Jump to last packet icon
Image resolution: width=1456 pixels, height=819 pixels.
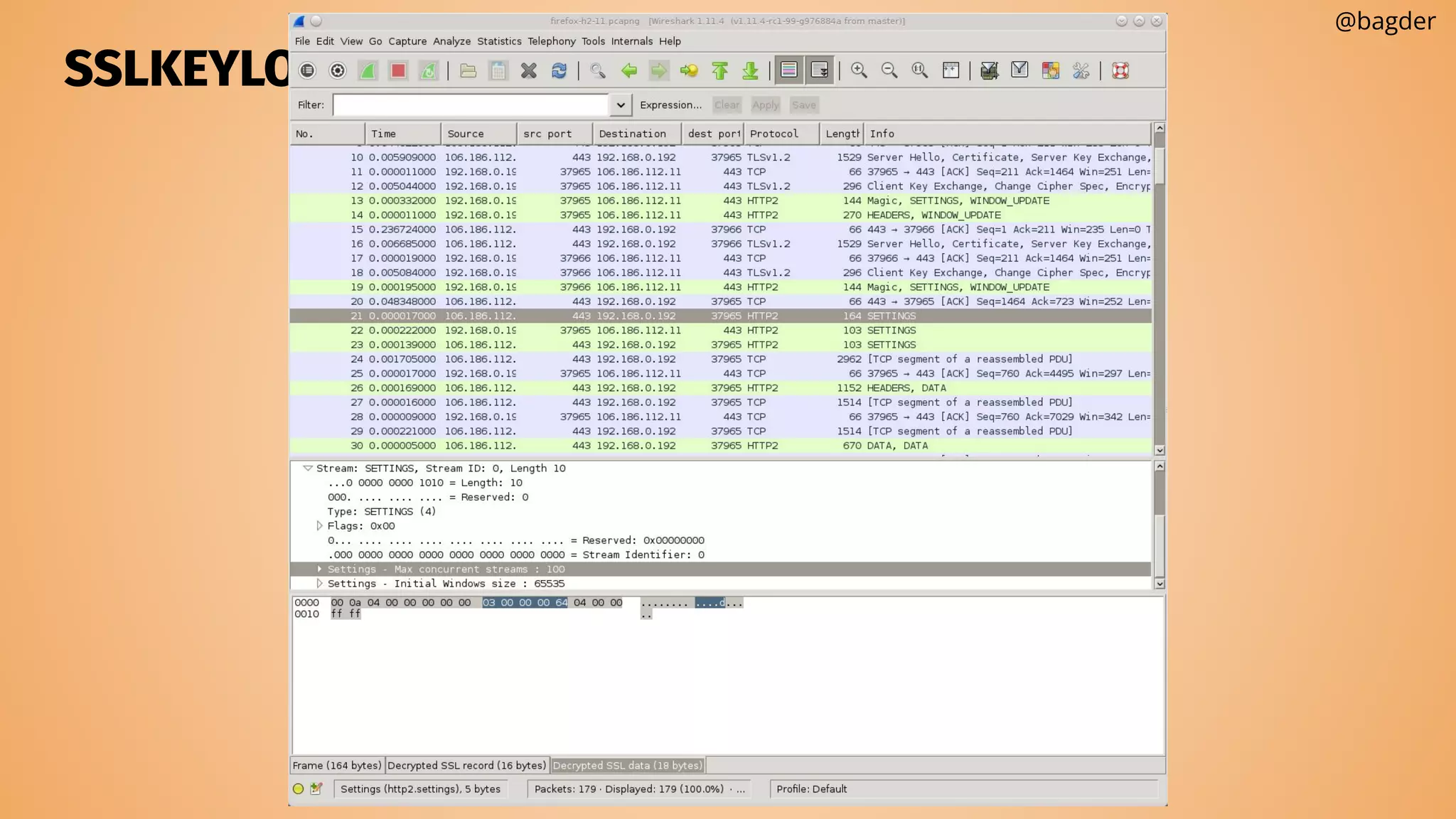(x=750, y=70)
